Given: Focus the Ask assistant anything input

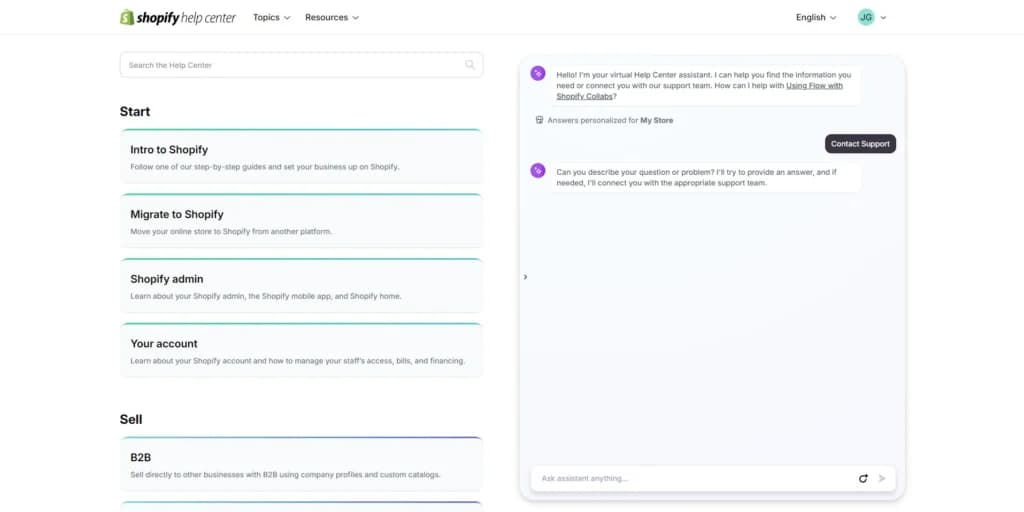Looking at the screenshot, I should pyautogui.click(x=696, y=479).
